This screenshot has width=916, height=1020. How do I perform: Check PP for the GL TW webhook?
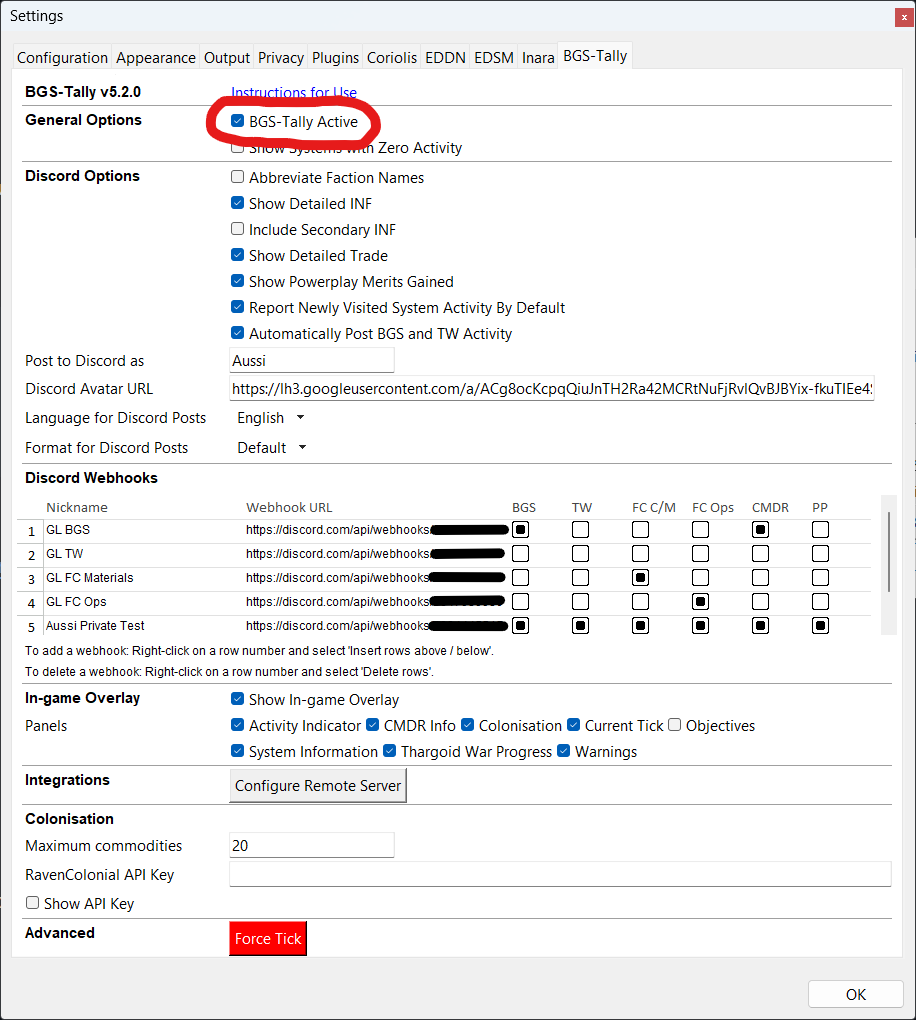tap(820, 554)
